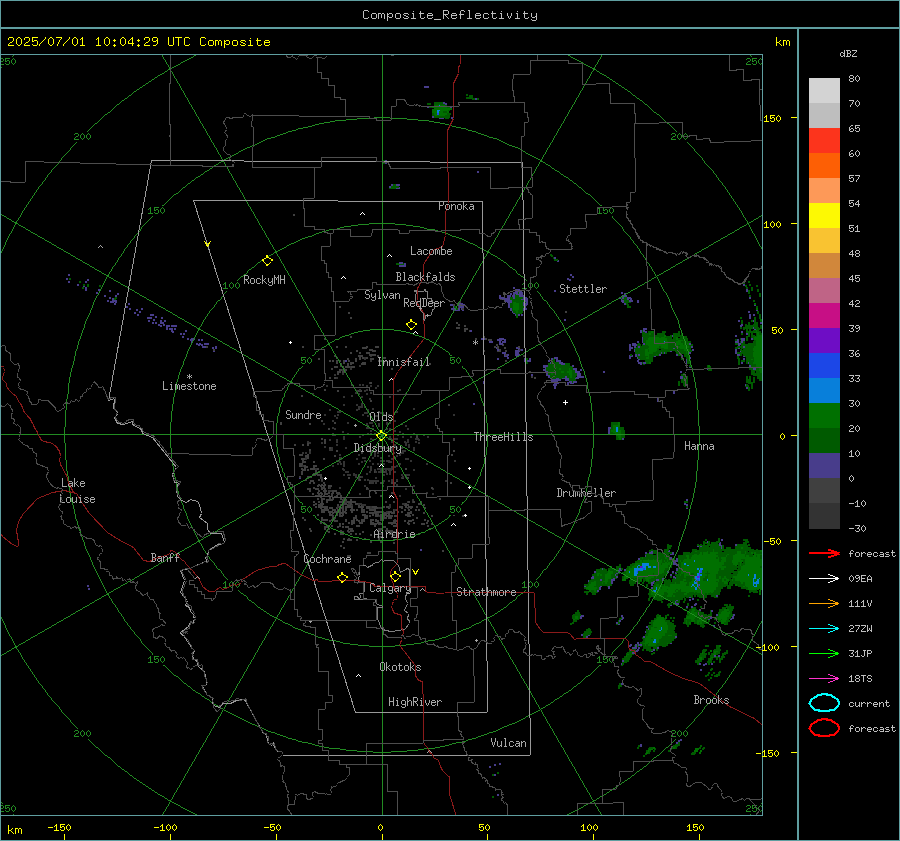Click the purple swatch between 39 and 36
The height and width of the screenshot is (841, 900).
tap(824, 341)
